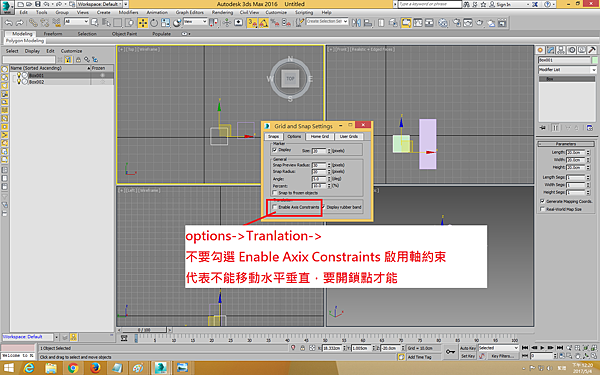Toggle Generate Mapping Coords checkbox
This screenshot has height=375, width=600.
tap(542, 201)
